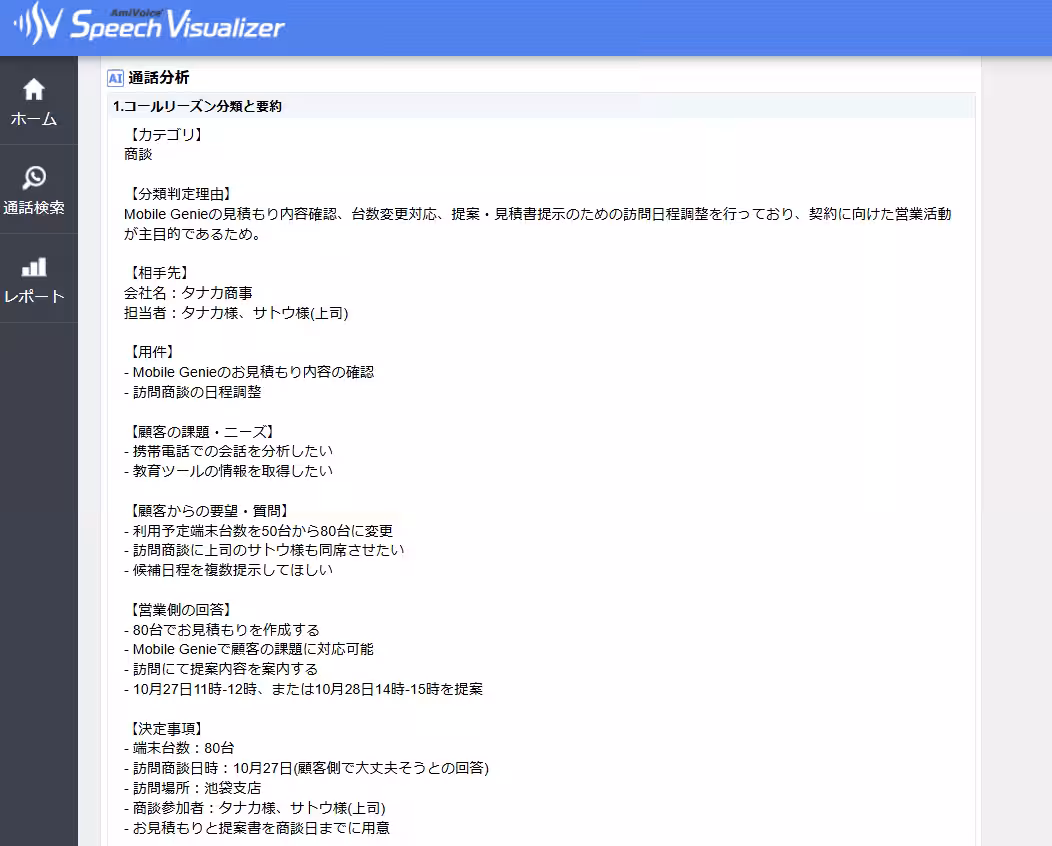Click 候補日程を複数提示してほしい line
The image size is (1052, 846).
(229, 570)
